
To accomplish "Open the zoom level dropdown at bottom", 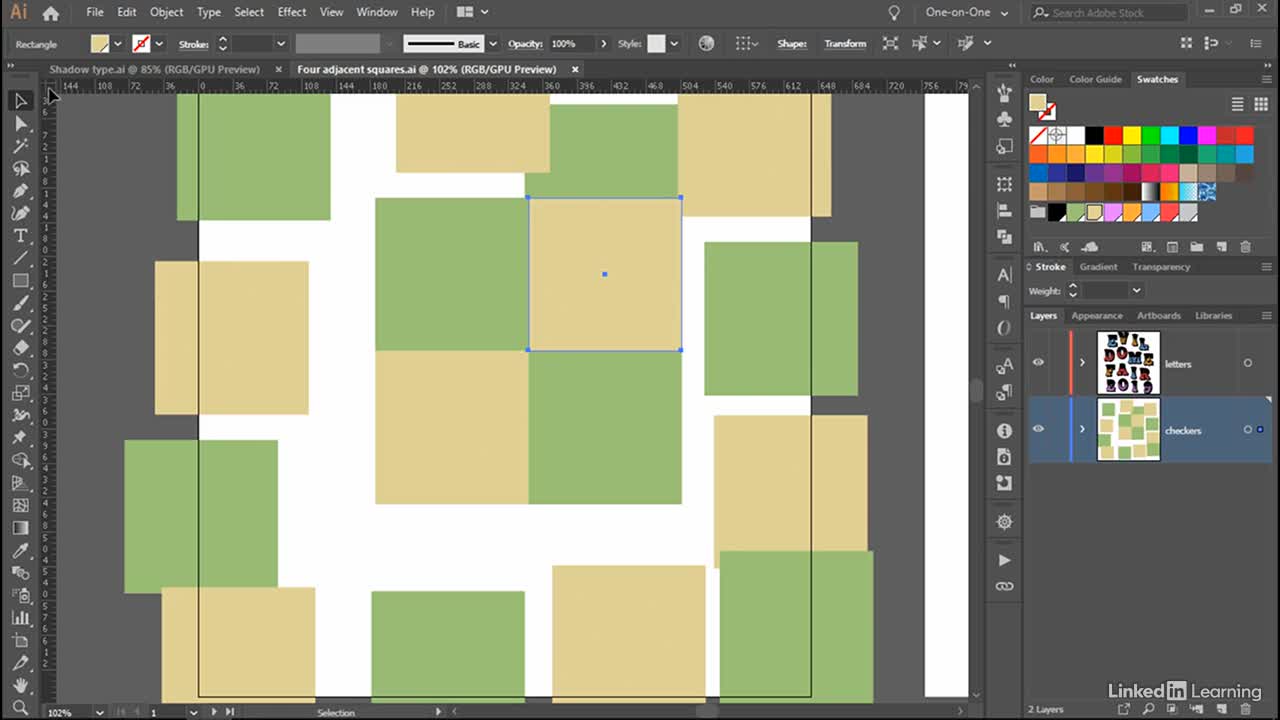I will 99,712.
